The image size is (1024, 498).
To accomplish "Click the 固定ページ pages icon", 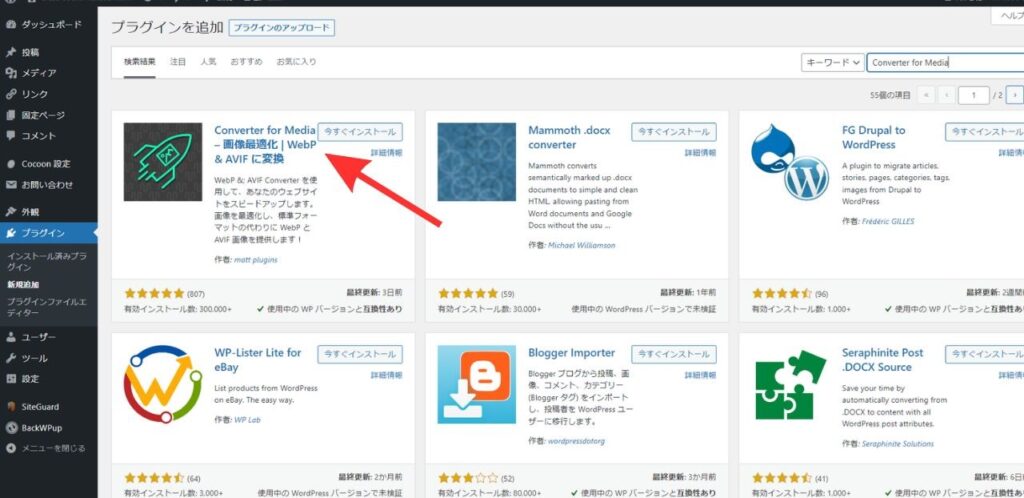I will [10, 116].
